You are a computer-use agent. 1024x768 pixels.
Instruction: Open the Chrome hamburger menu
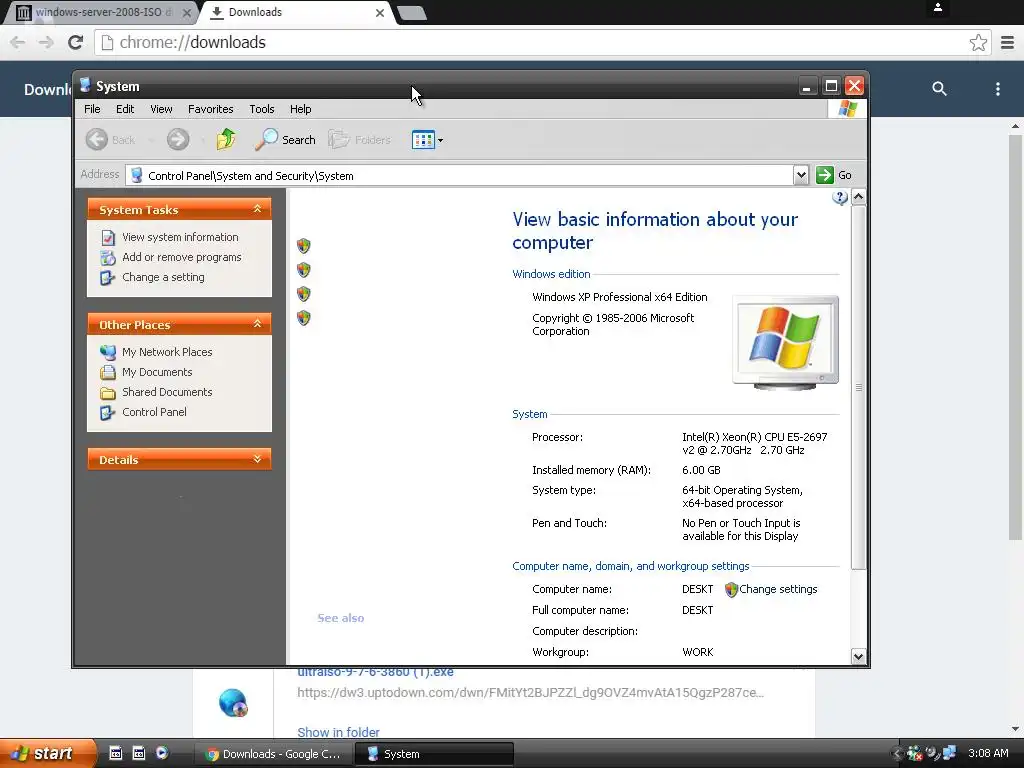1008,42
